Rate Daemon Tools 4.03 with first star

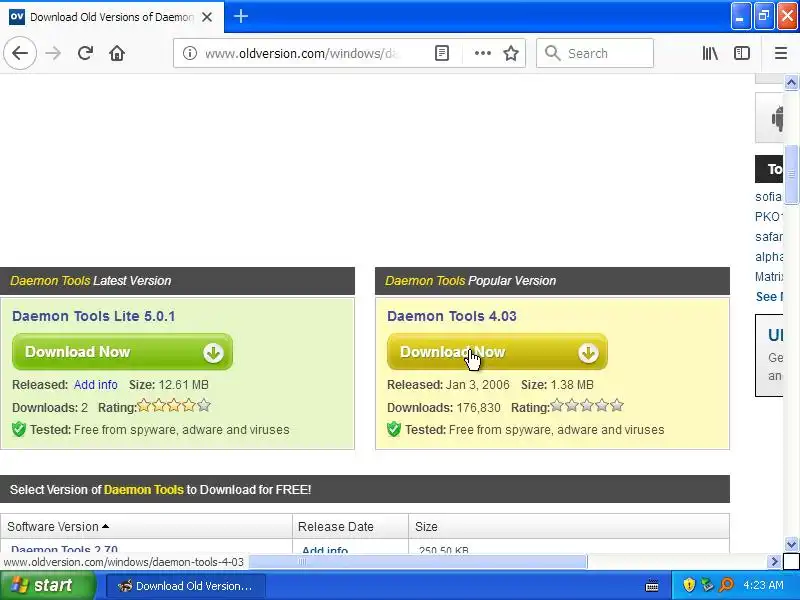pos(557,406)
